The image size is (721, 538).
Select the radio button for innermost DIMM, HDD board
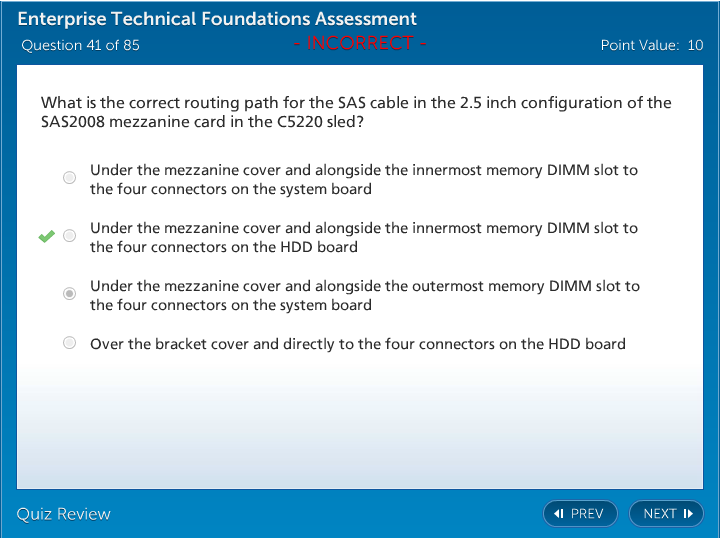click(69, 236)
